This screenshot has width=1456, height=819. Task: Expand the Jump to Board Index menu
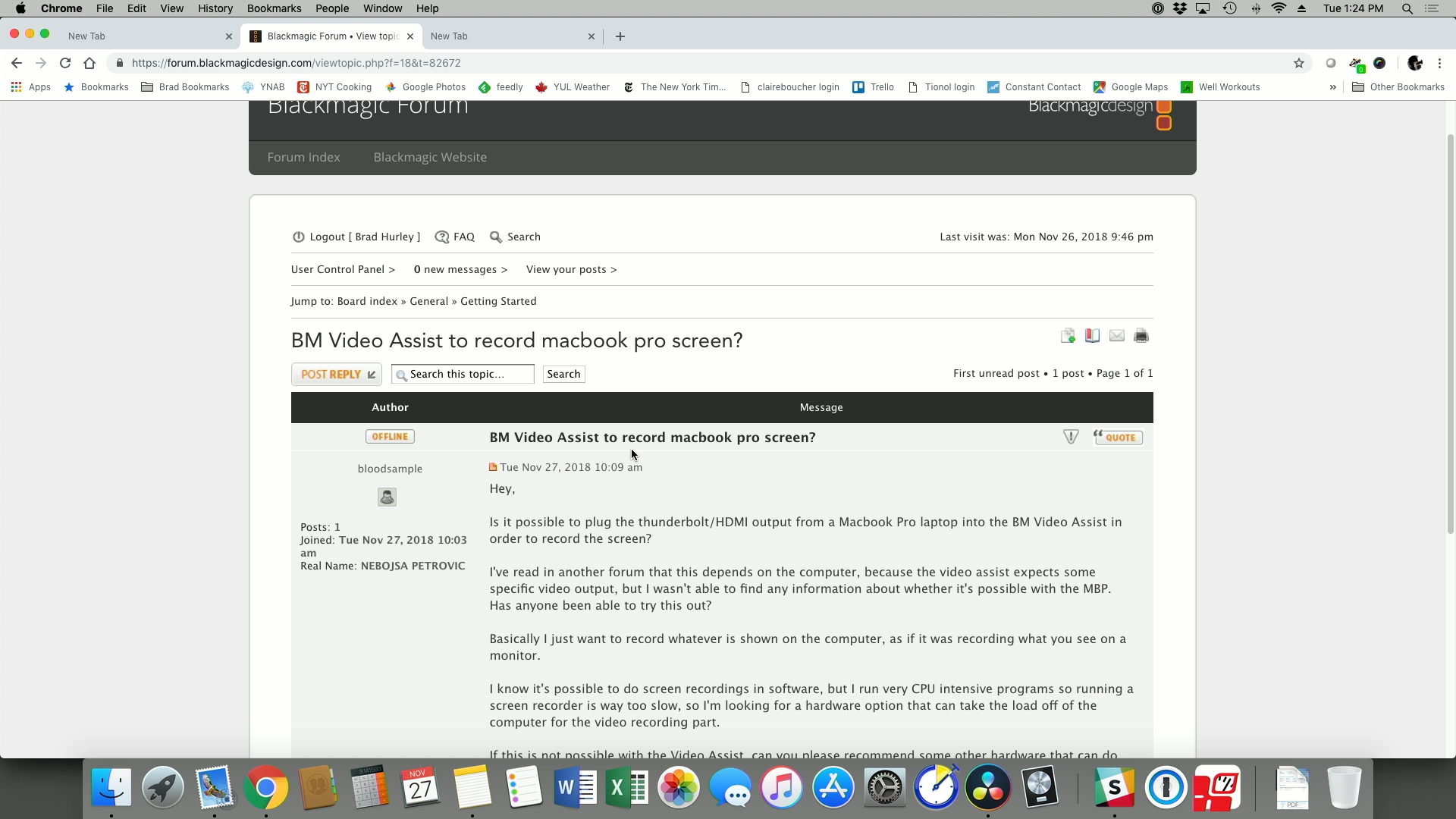366,301
